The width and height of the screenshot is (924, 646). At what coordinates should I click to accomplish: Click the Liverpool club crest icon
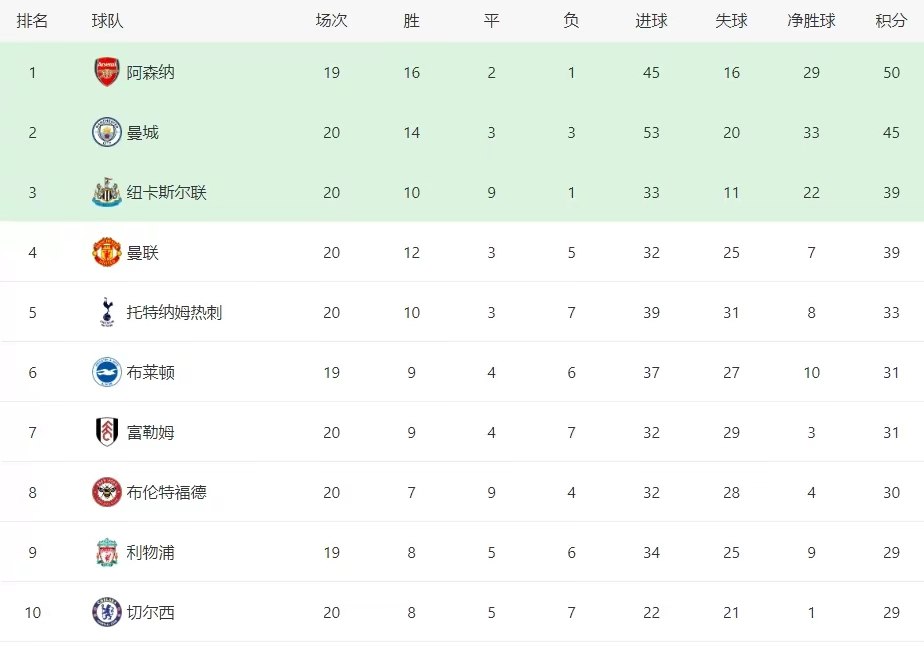coord(107,552)
